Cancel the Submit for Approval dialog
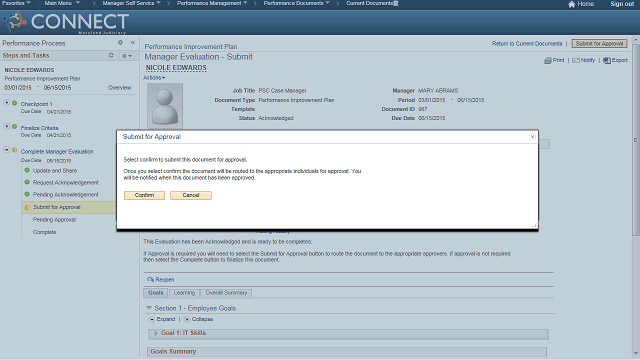Viewport: 640px width, 360px height. coord(191,196)
